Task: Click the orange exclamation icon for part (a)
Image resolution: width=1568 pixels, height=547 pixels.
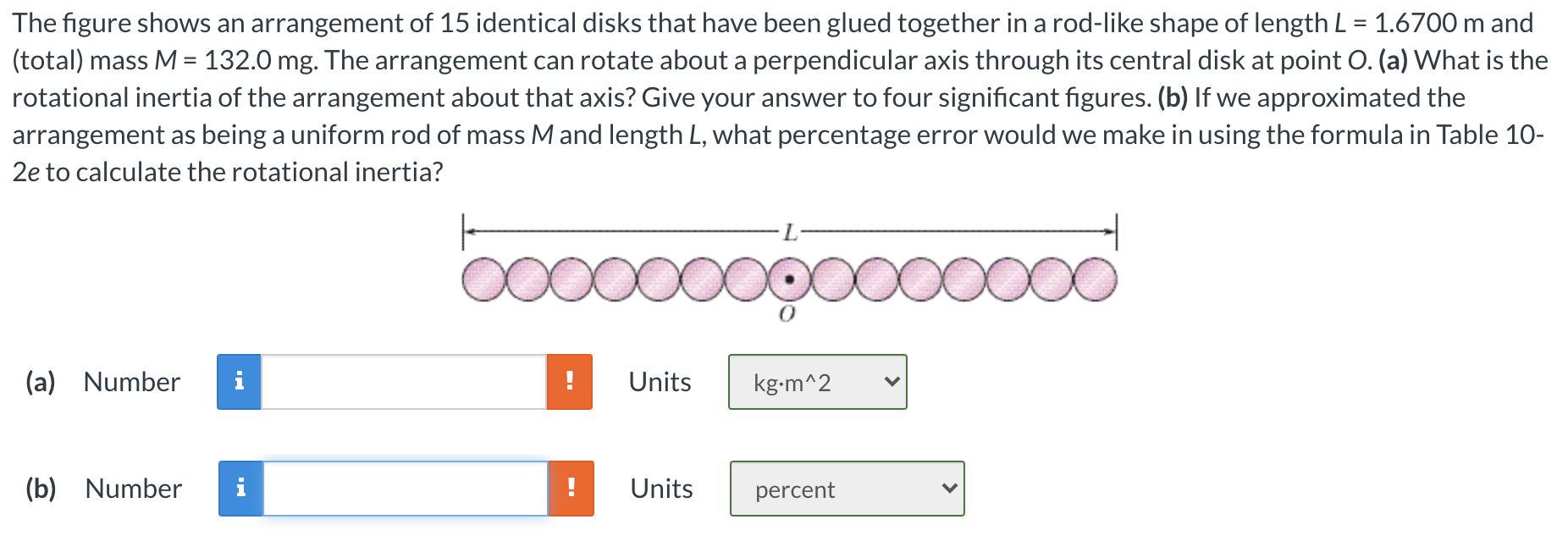Action: pos(571,382)
